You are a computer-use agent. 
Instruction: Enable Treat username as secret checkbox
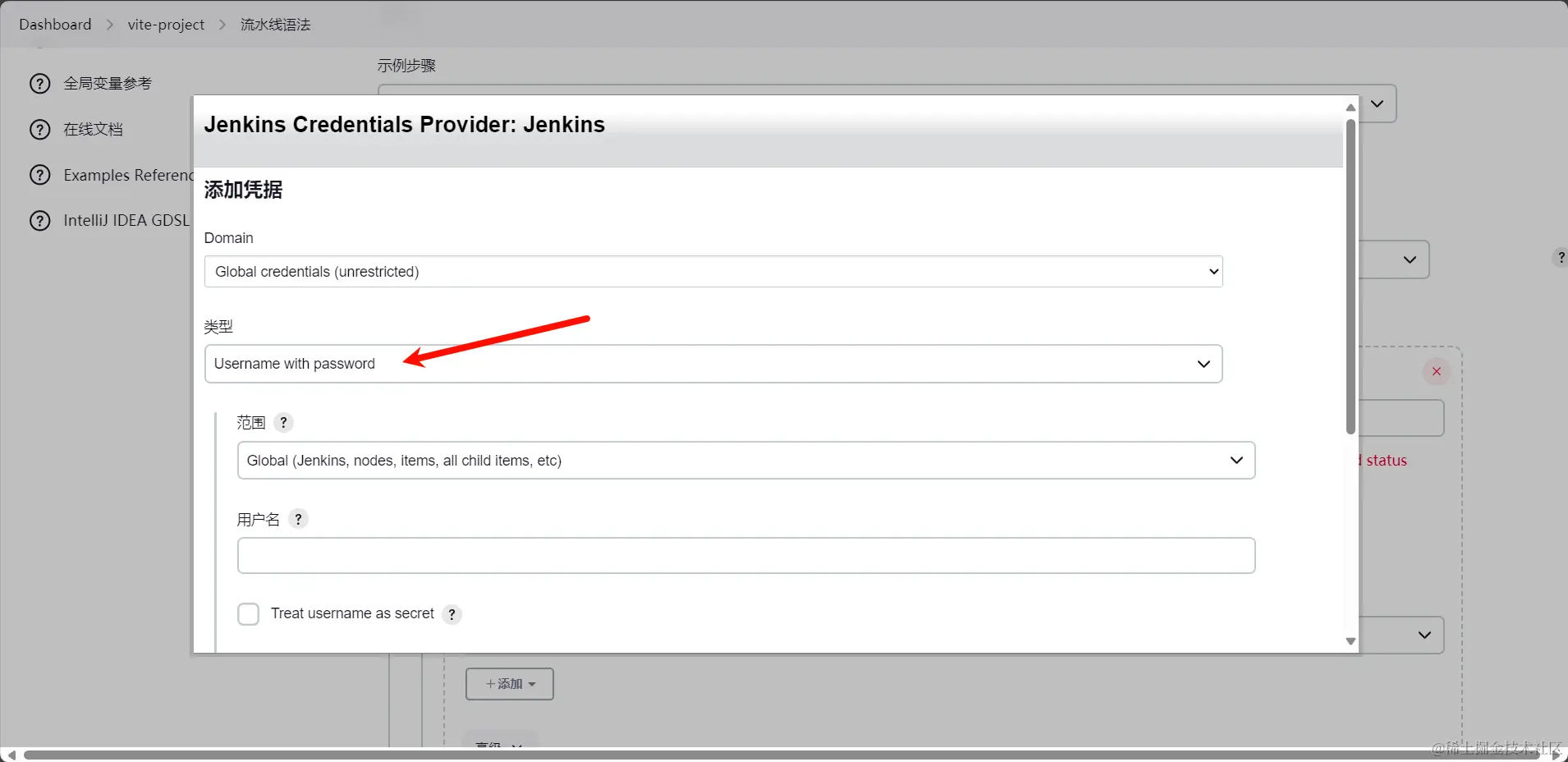[248, 614]
